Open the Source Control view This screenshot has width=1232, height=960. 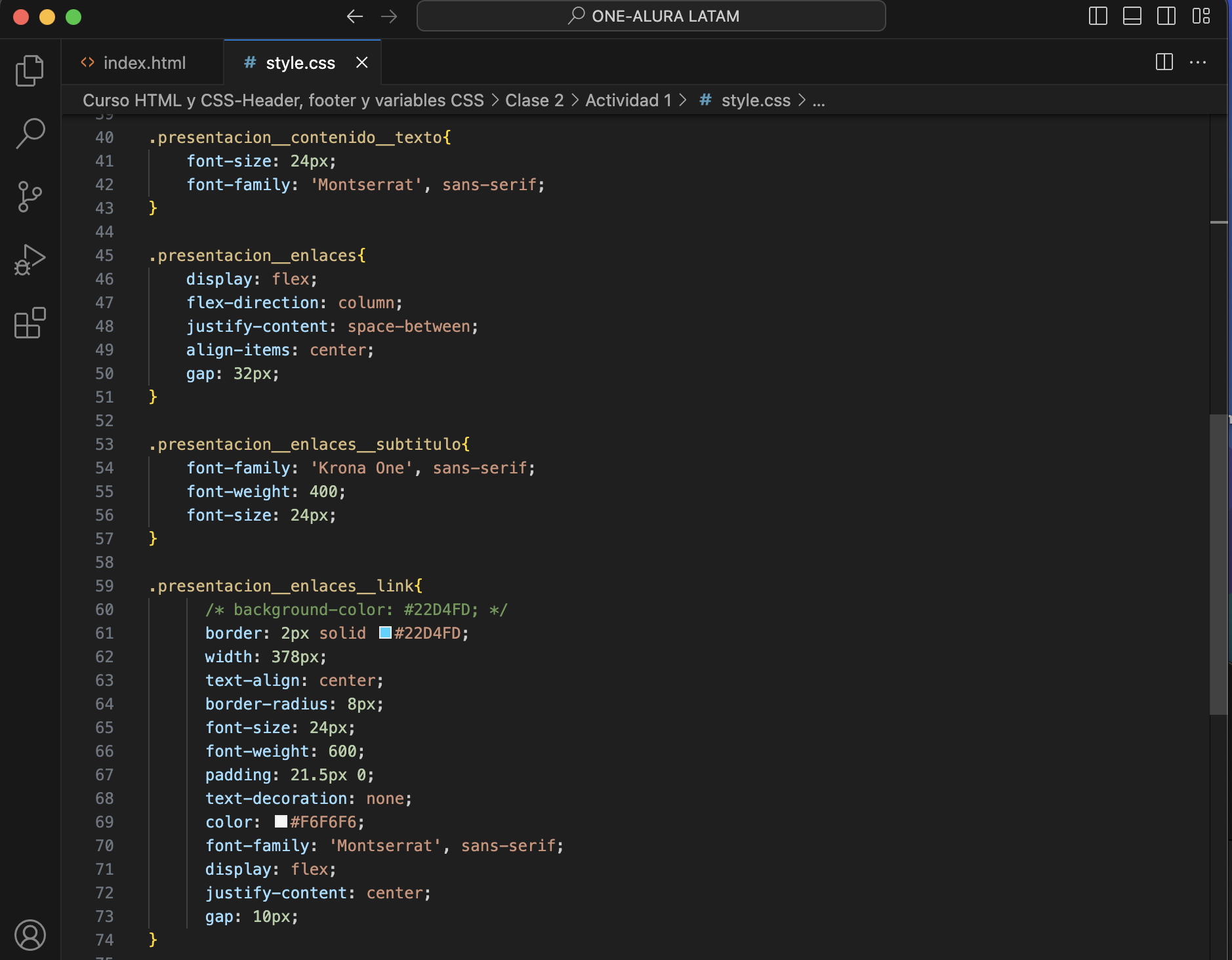(30, 197)
